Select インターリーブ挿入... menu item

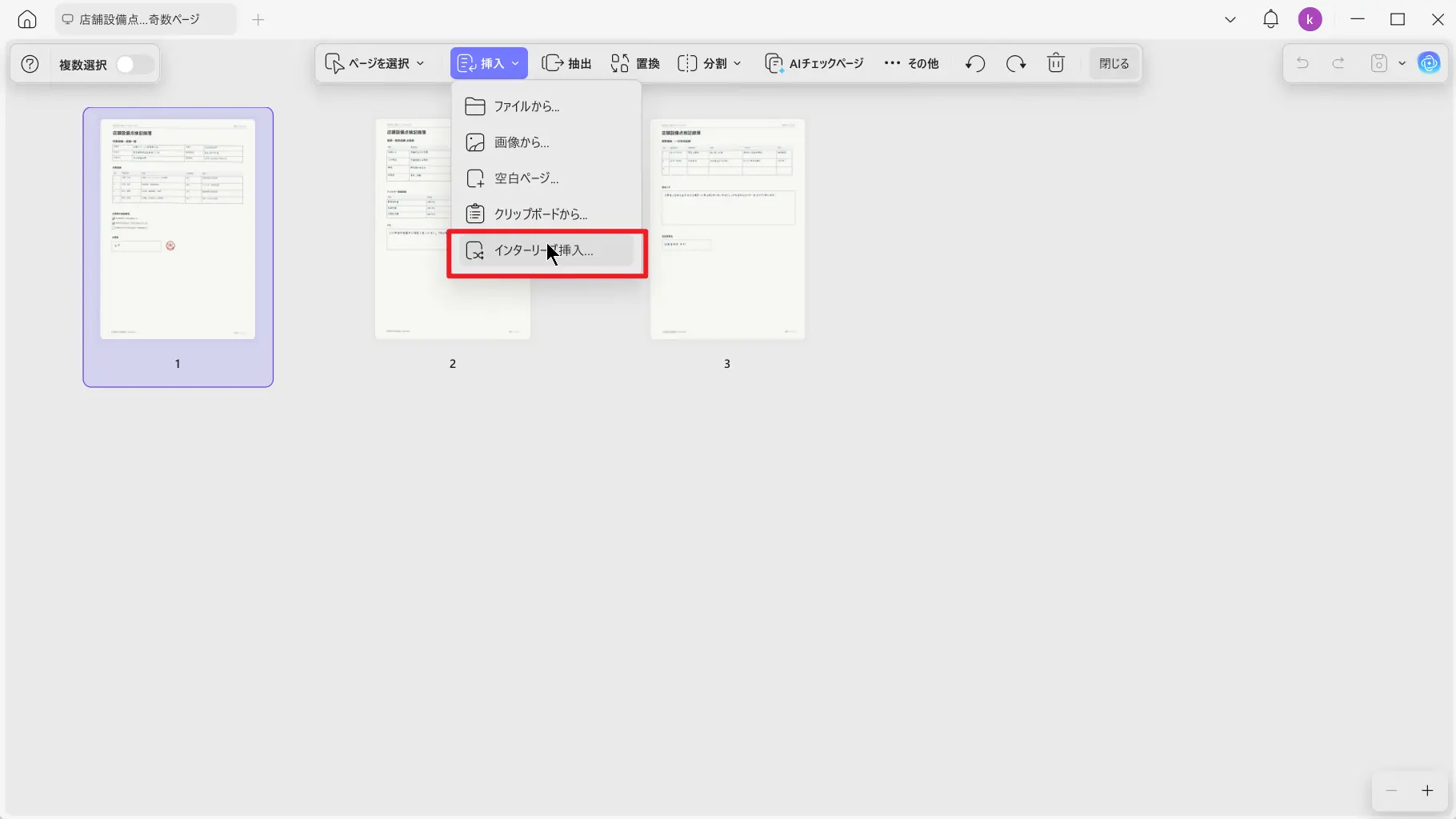546,250
